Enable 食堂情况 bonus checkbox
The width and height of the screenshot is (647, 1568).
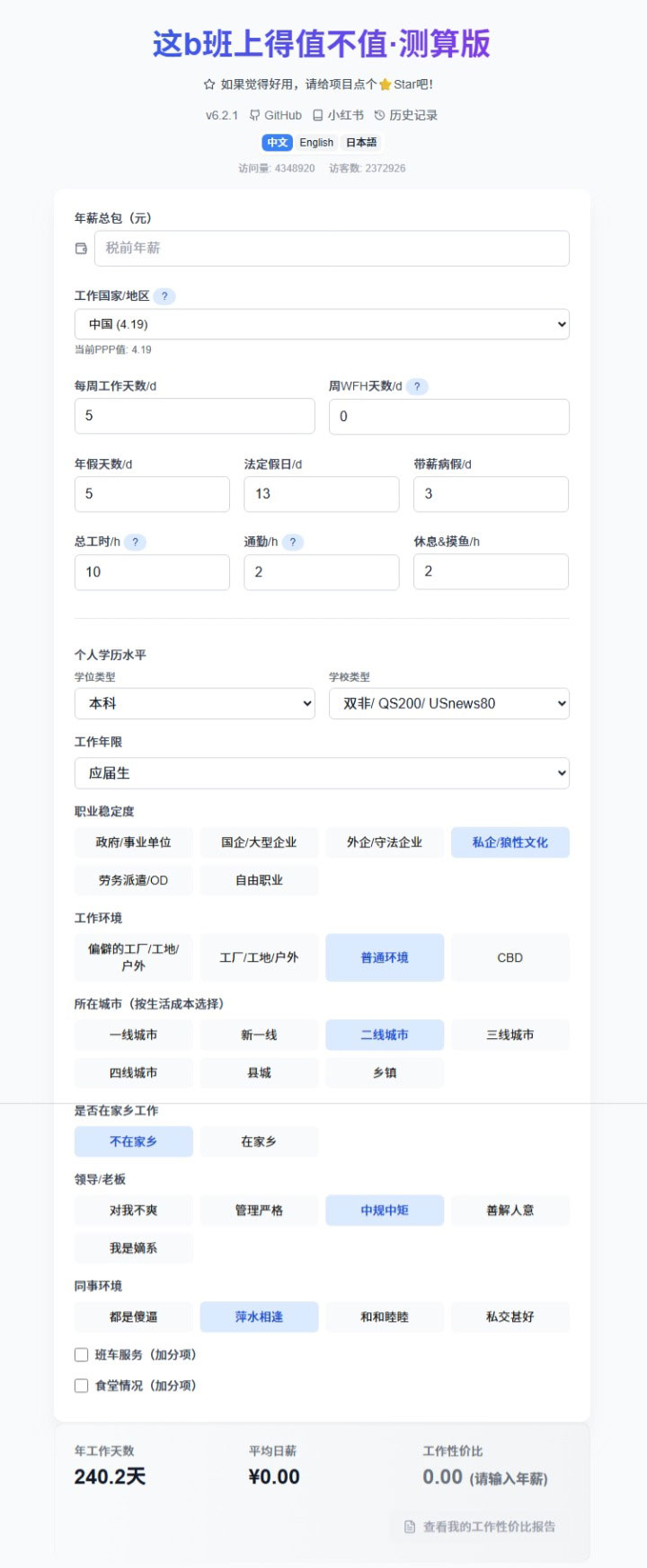pyautogui.click(x=81, y=1386)
